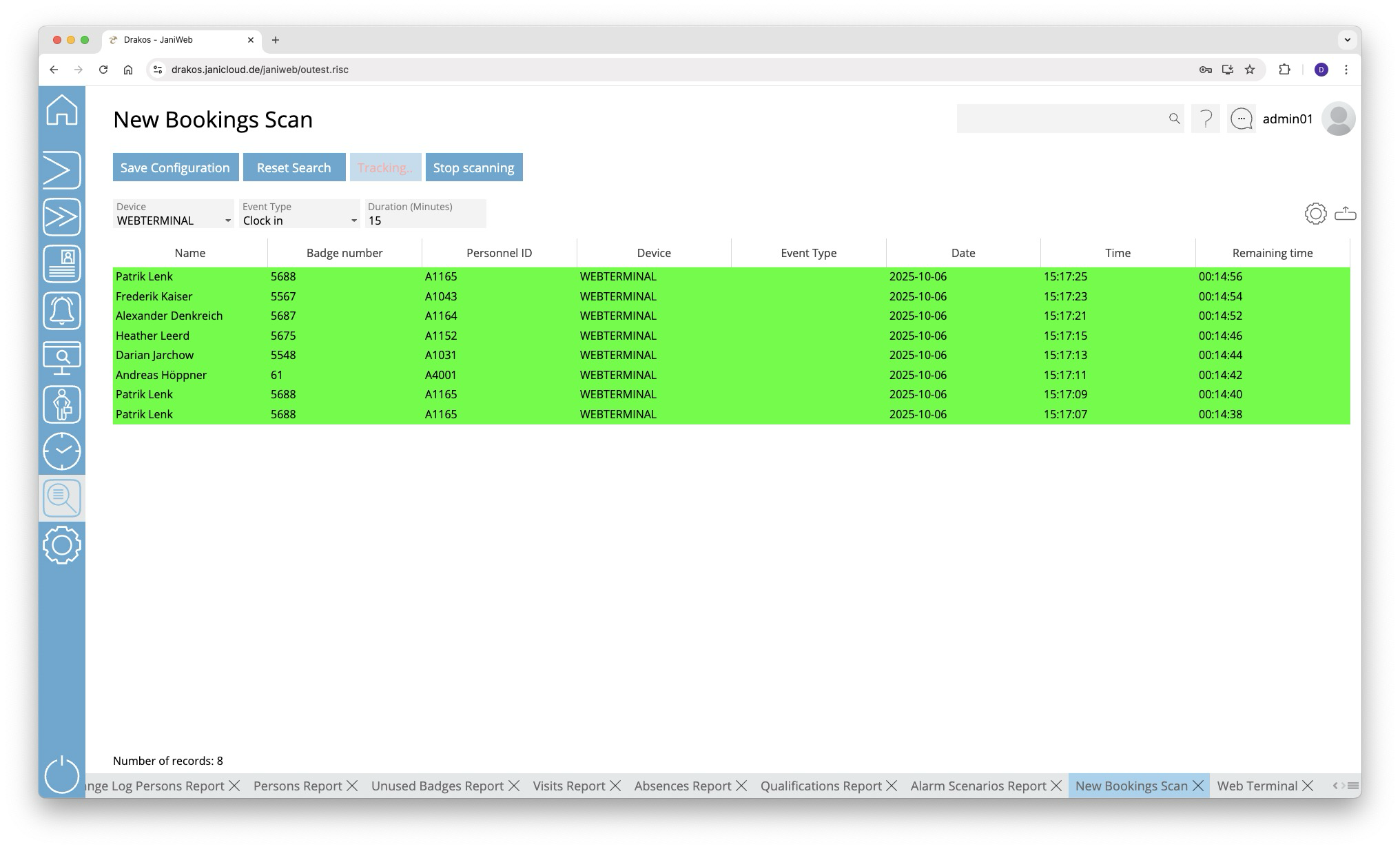Open table column settings gear icon
Image resolution: width=1400 pixels, height=849 pixels.
pyautogui.click(x=1315, y=214)
